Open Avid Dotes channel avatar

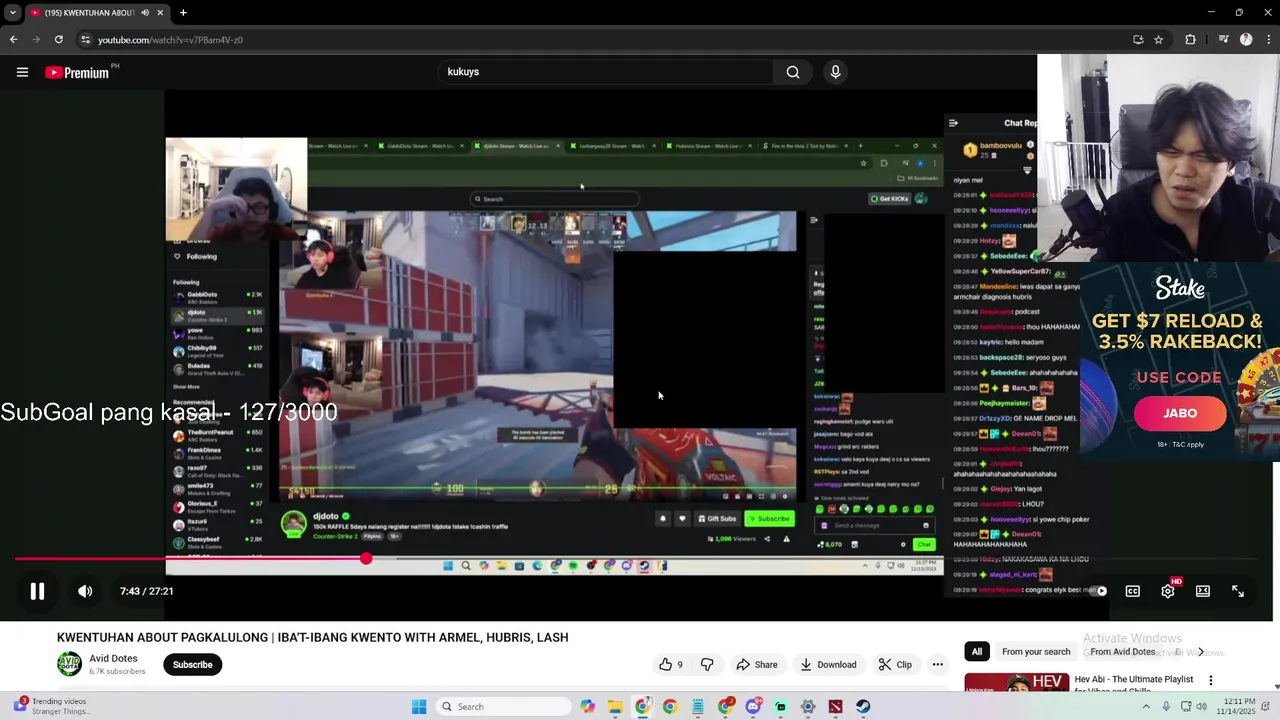(x=69, y=664)
